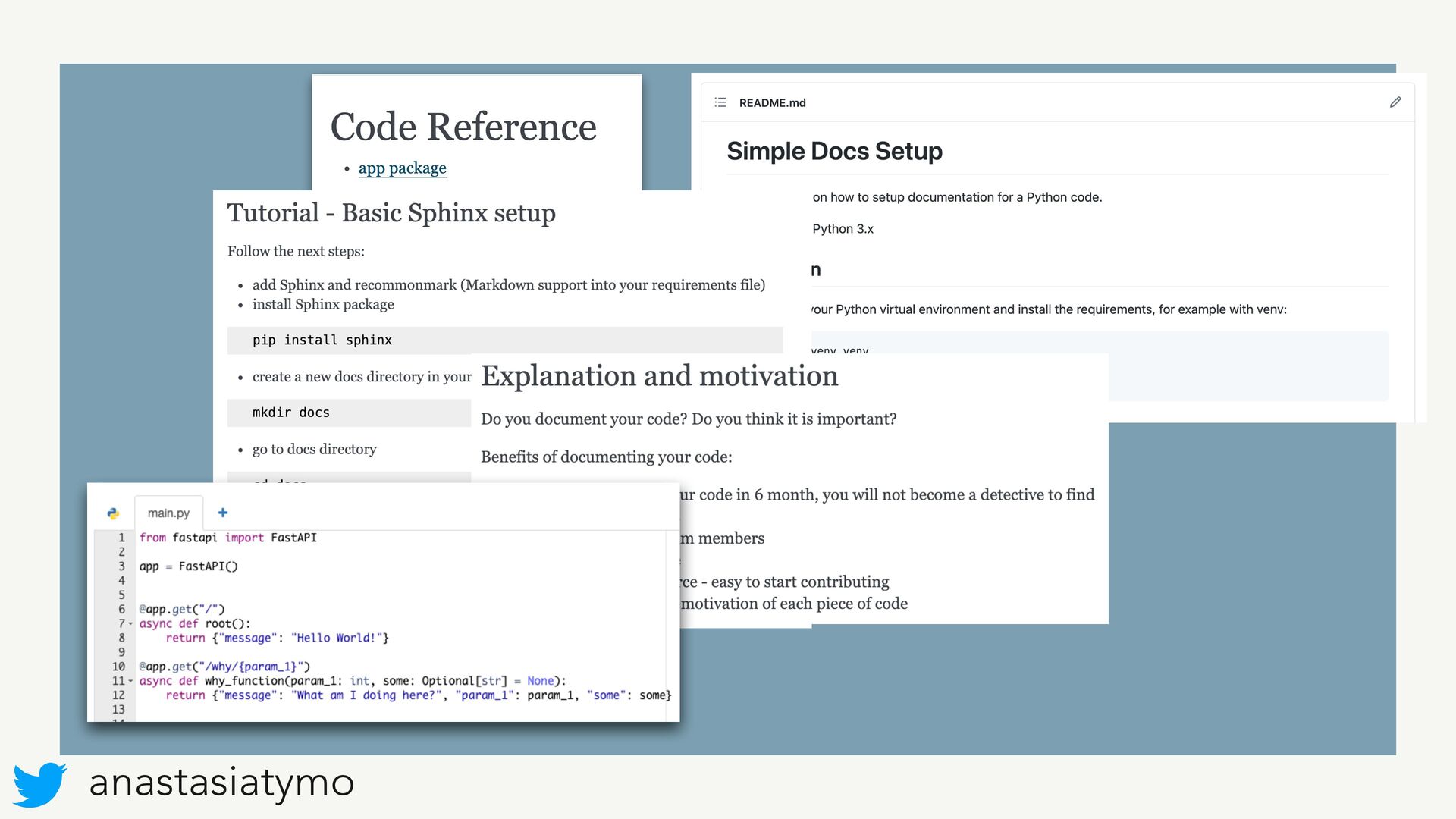This screenshot has height=819, width=1456.
Task: Click the pip install sphinx code block
Action: 322,340
